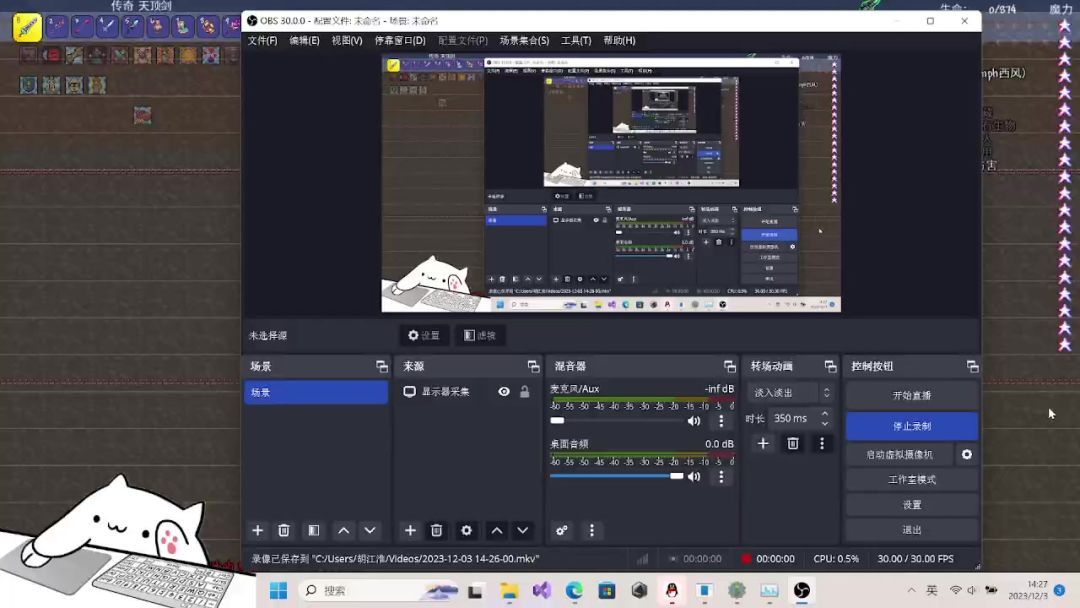The image size is (1080, 608).
Task: Open the 工具(T) menu
Action: click(576, 41)
